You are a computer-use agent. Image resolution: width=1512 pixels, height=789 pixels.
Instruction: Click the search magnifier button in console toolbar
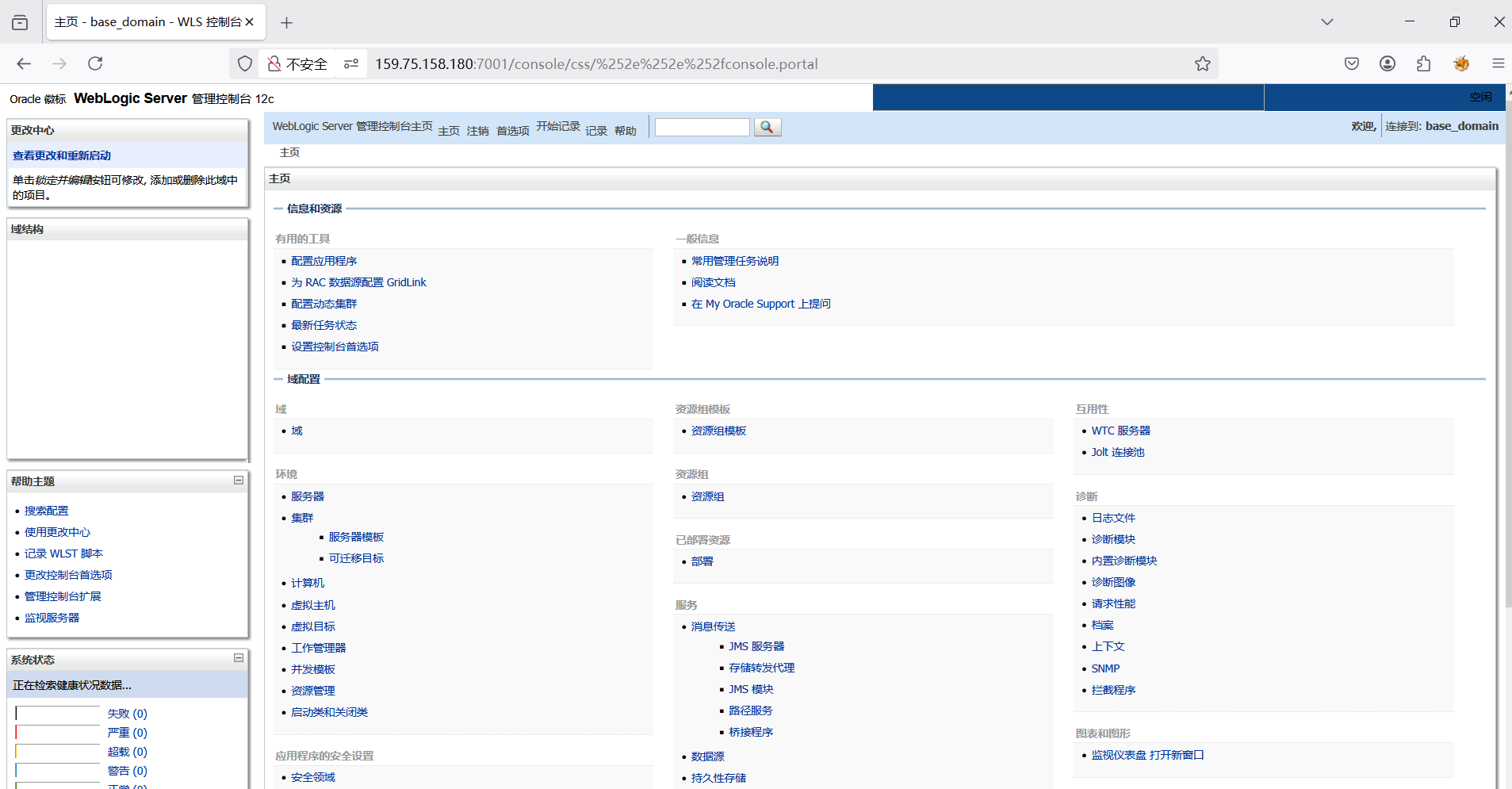pyautogui.click(x=767, y=127)
